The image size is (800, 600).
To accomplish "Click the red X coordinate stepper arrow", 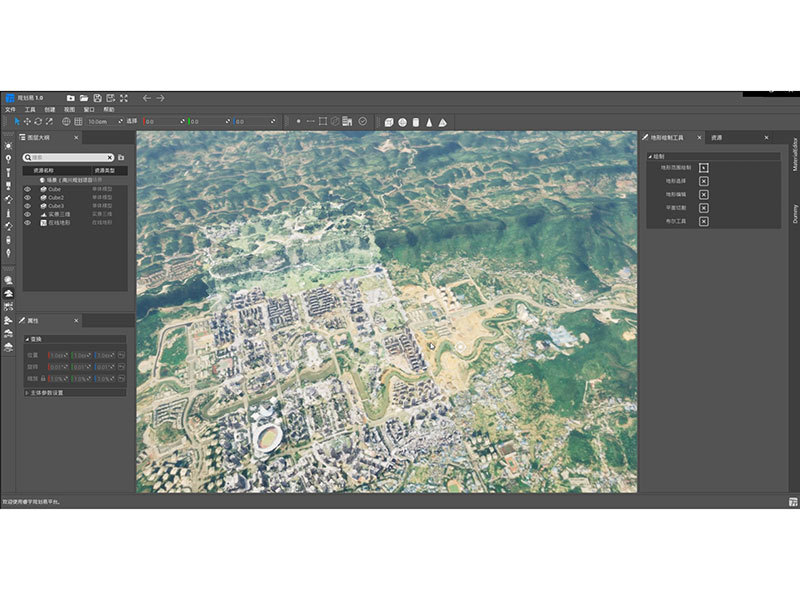I will (x=182, y=121).
